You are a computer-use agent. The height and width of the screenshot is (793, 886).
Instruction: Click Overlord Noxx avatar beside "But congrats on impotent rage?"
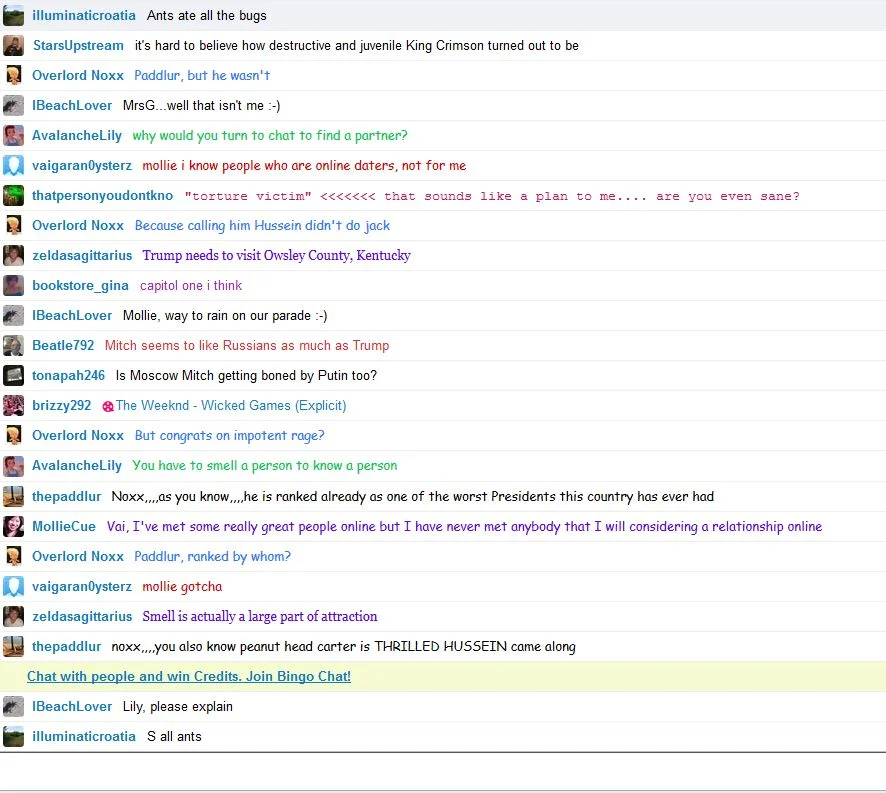coord(14,435)
